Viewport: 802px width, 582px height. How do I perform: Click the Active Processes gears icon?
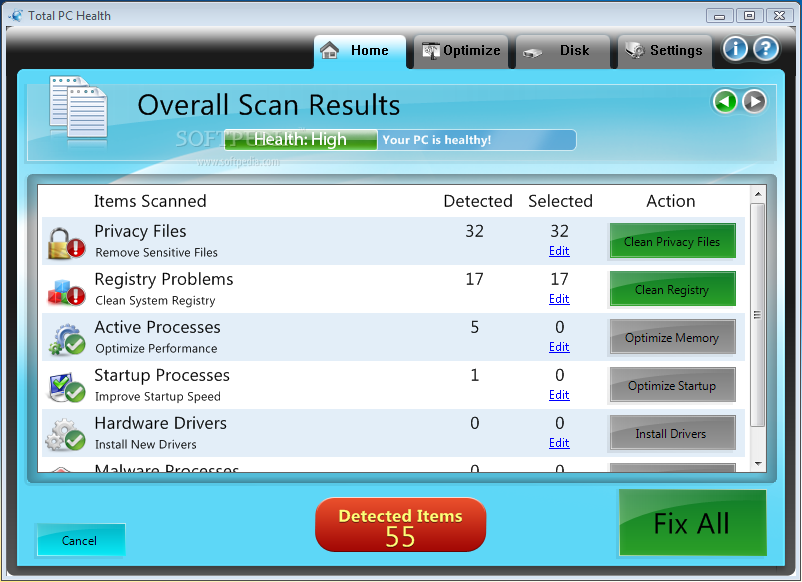(x=66, y=339)
